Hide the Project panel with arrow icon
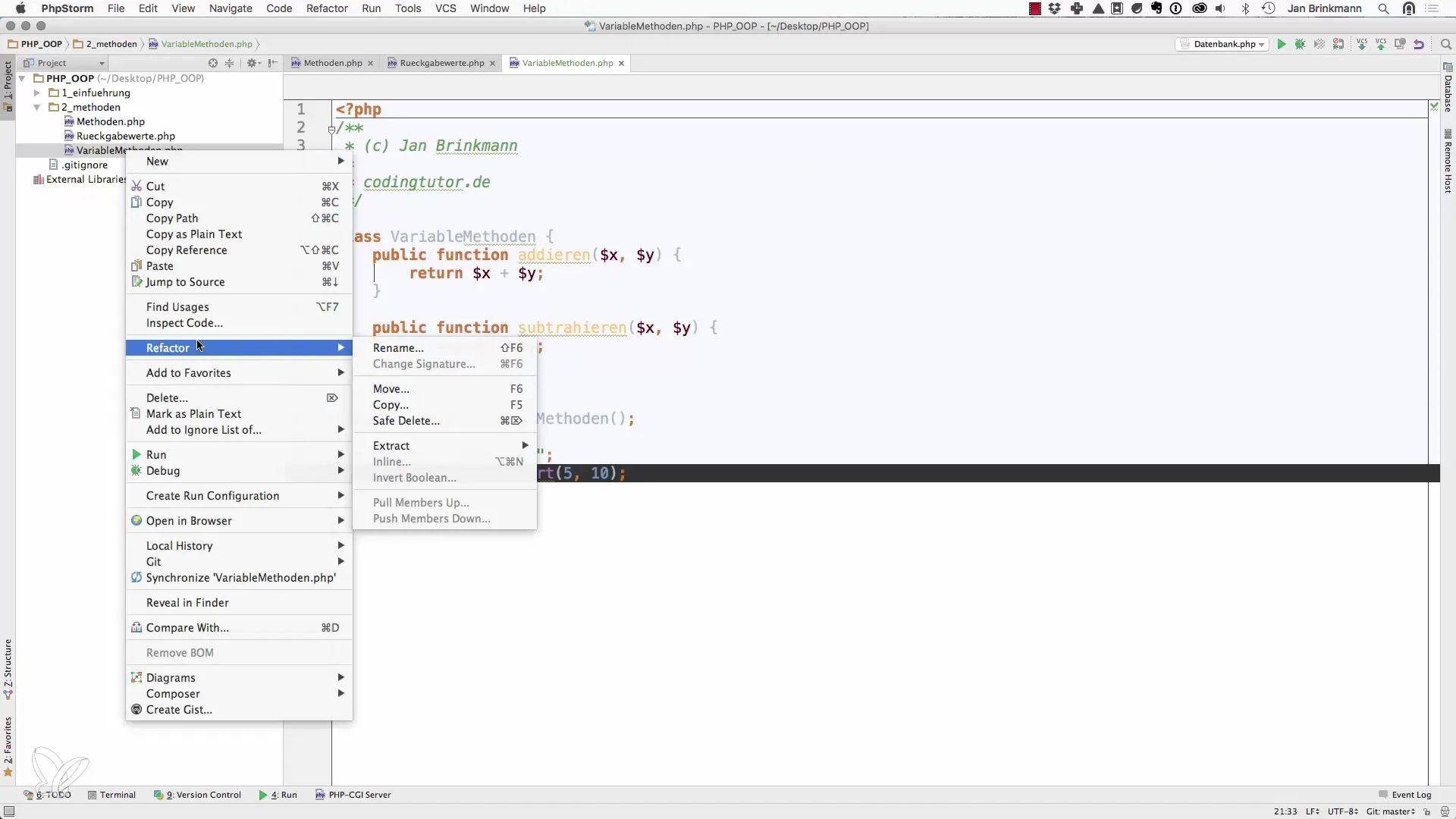 point(273,63)
